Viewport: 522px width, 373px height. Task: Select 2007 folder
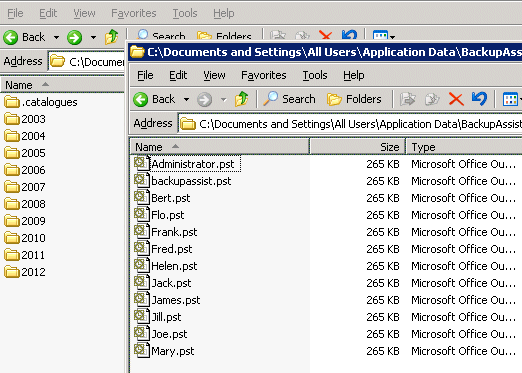(x=25, y=187)
